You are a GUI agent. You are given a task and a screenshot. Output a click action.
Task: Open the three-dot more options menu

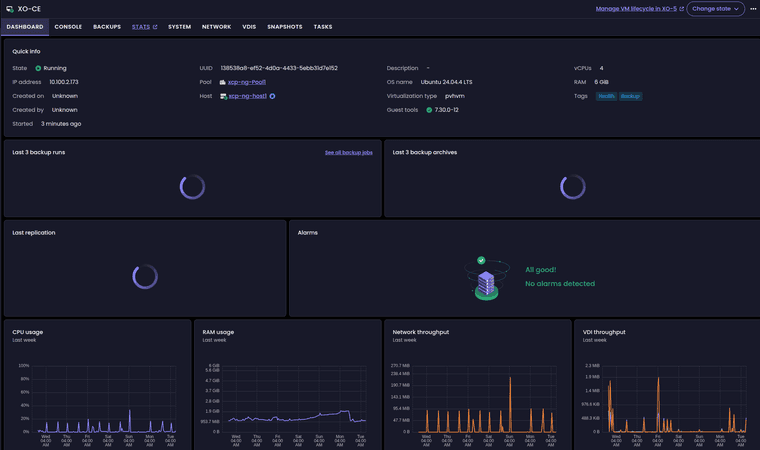click(x=752, y=8)
